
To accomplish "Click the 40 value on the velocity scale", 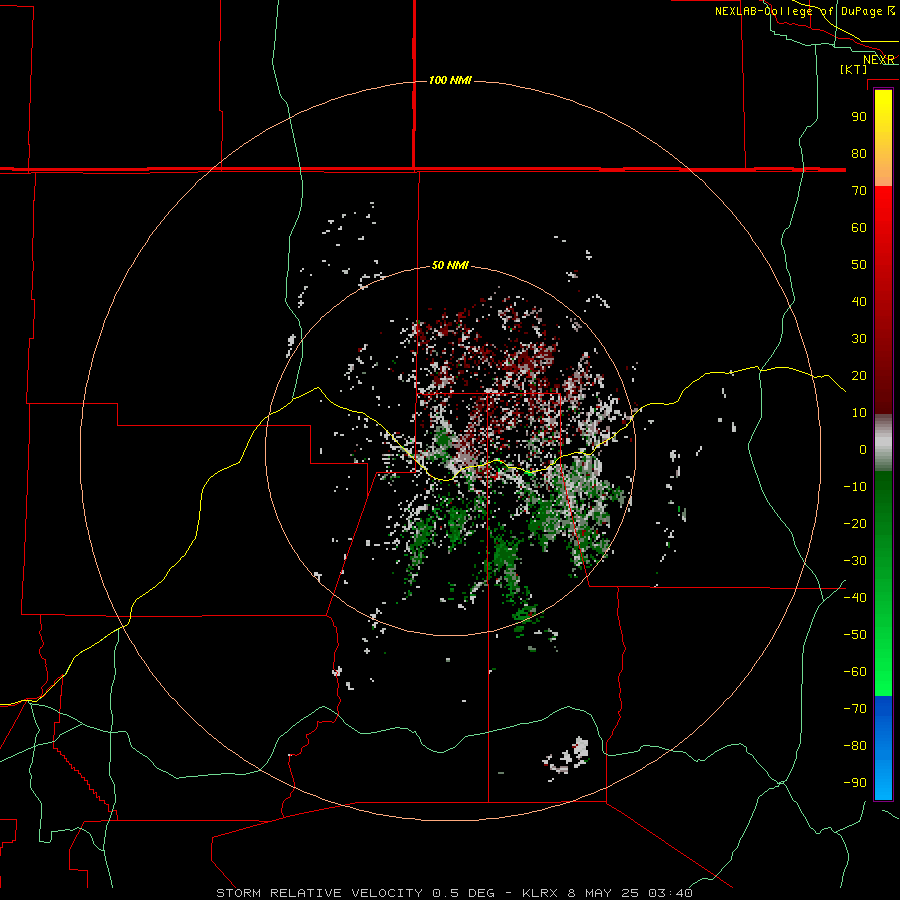I will pyautogui.click(x=859, y=301).
